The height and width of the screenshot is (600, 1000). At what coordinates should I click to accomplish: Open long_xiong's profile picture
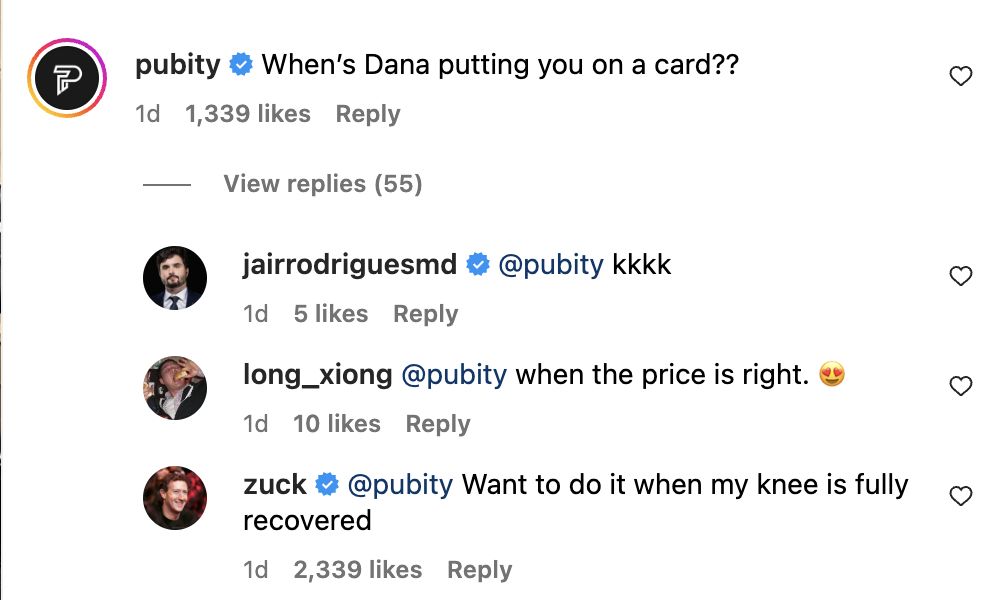pos(175,387)
